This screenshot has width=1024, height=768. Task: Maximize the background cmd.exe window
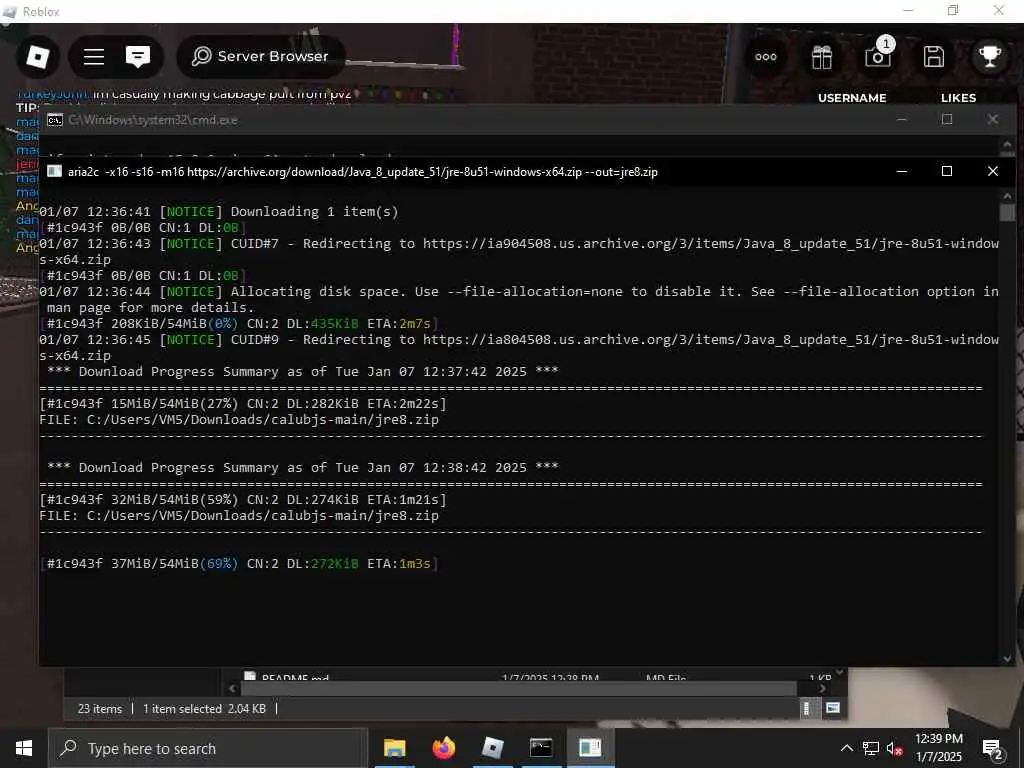[x=946, y=119]
